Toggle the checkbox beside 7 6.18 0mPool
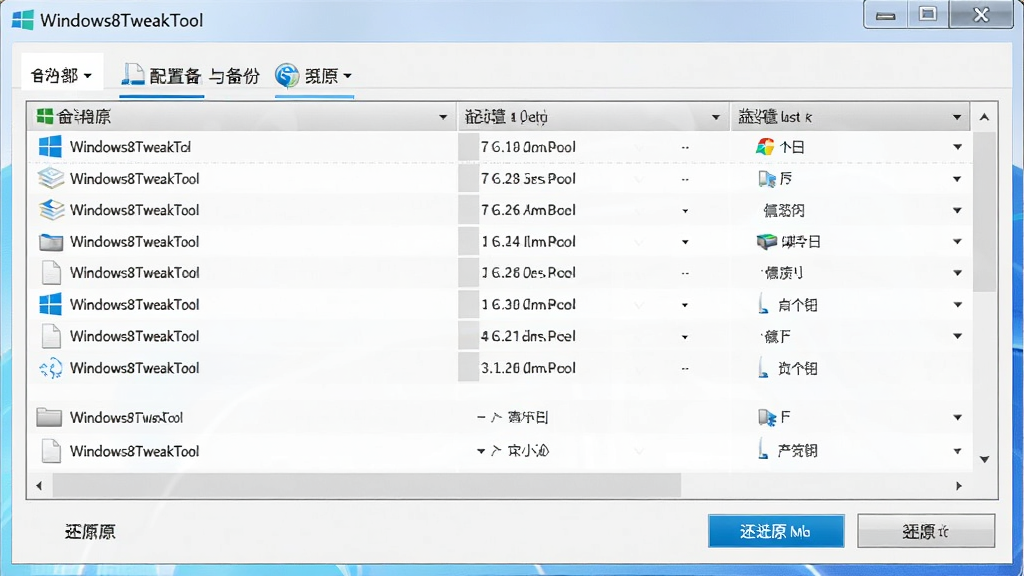Viewport: 1024px width, 576px height. coord(468,147)
